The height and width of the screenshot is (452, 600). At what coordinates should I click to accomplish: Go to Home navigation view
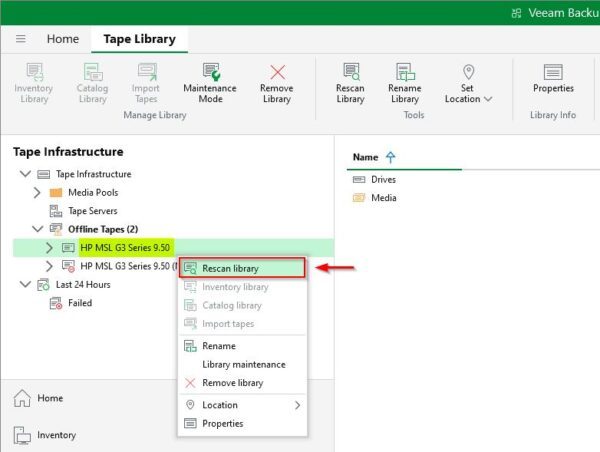pos(50,398)
